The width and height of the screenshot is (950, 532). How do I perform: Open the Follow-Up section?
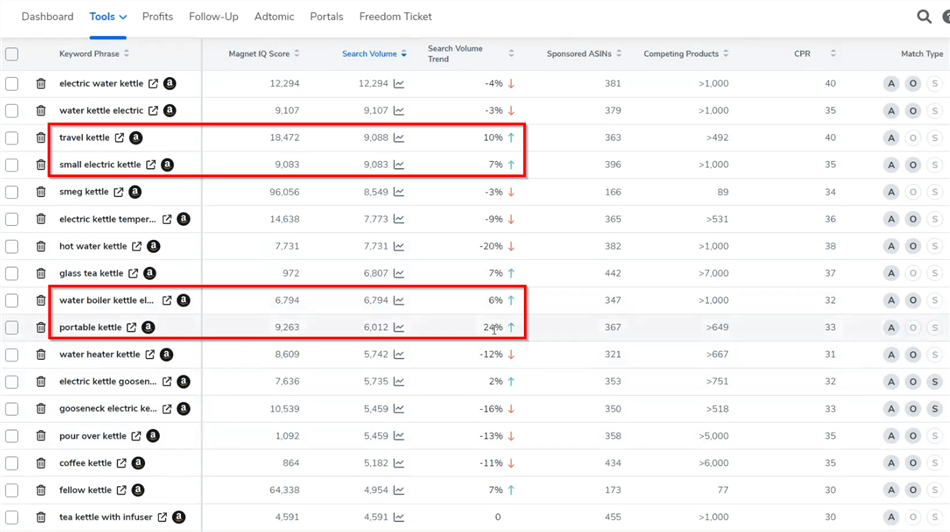pyautogui.click(x=213, y=17)
